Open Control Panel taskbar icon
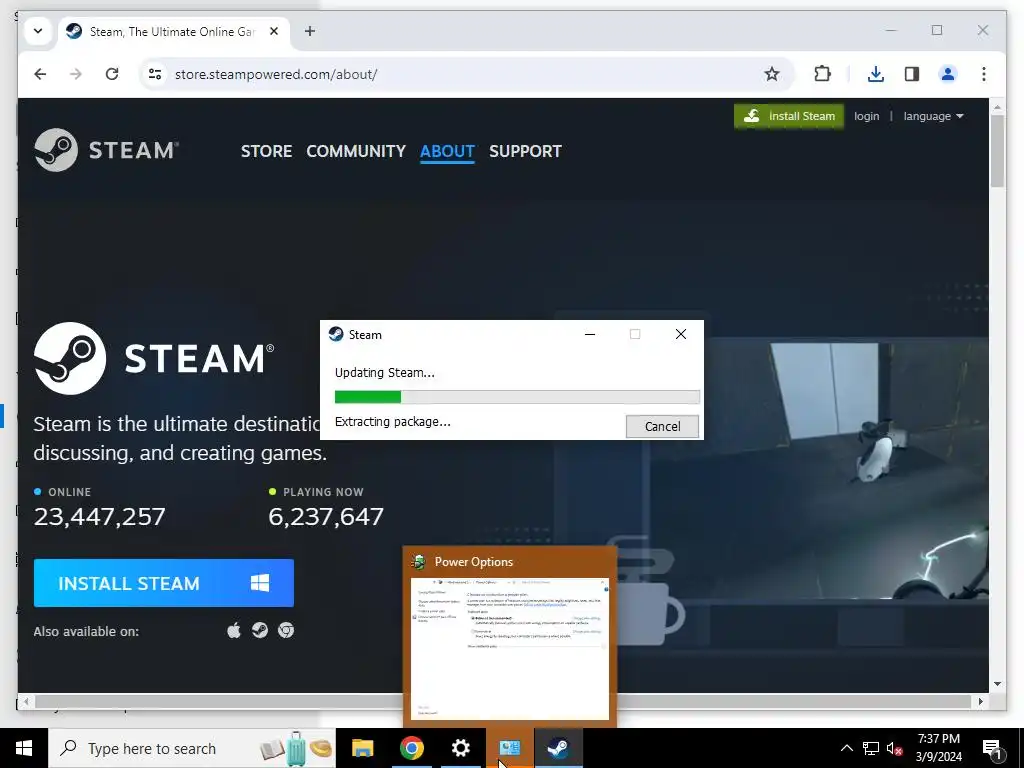The image size is (1024, 768). pos(509,748)
